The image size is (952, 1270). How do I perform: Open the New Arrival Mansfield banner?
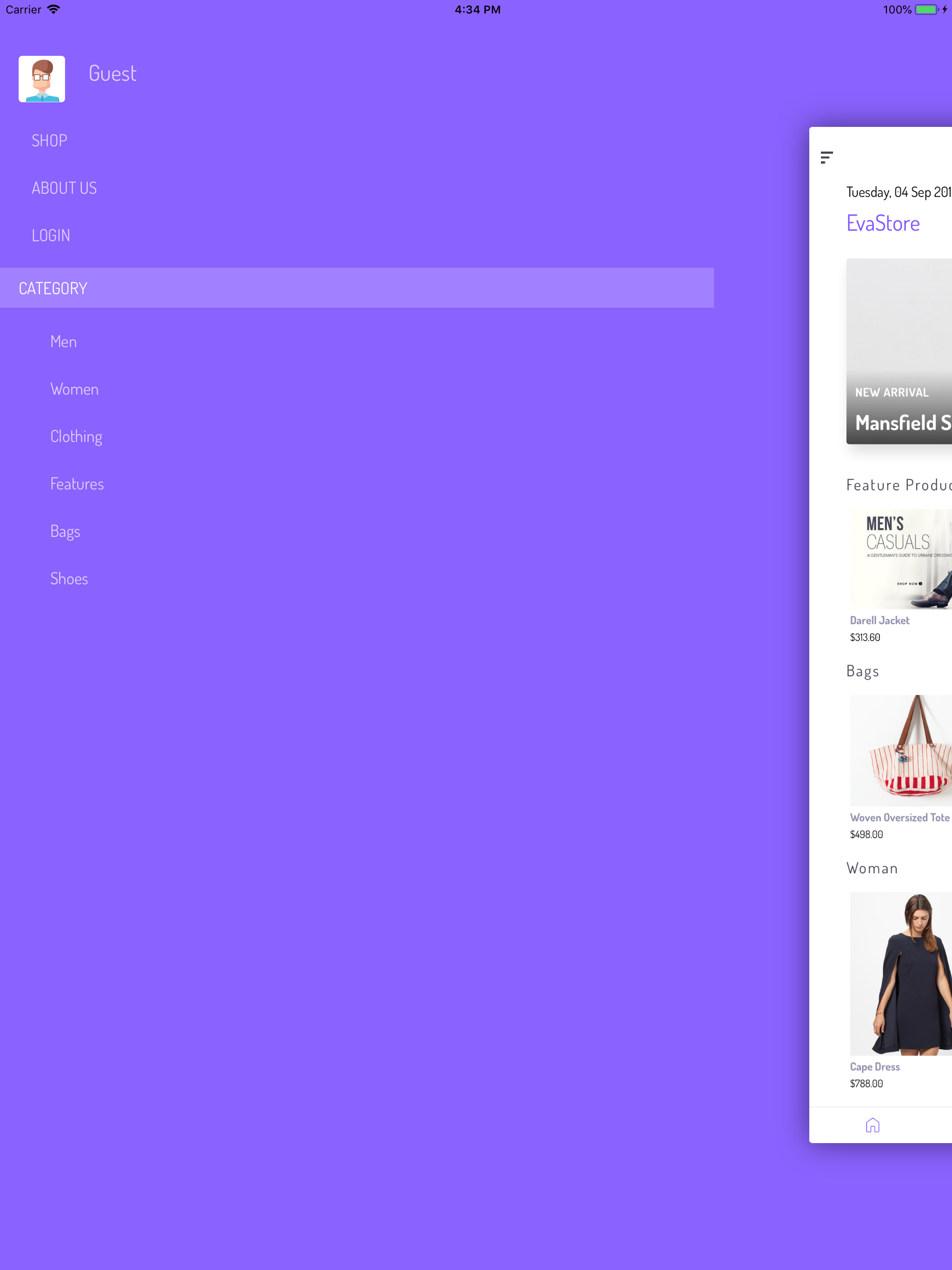pos(899,351)
